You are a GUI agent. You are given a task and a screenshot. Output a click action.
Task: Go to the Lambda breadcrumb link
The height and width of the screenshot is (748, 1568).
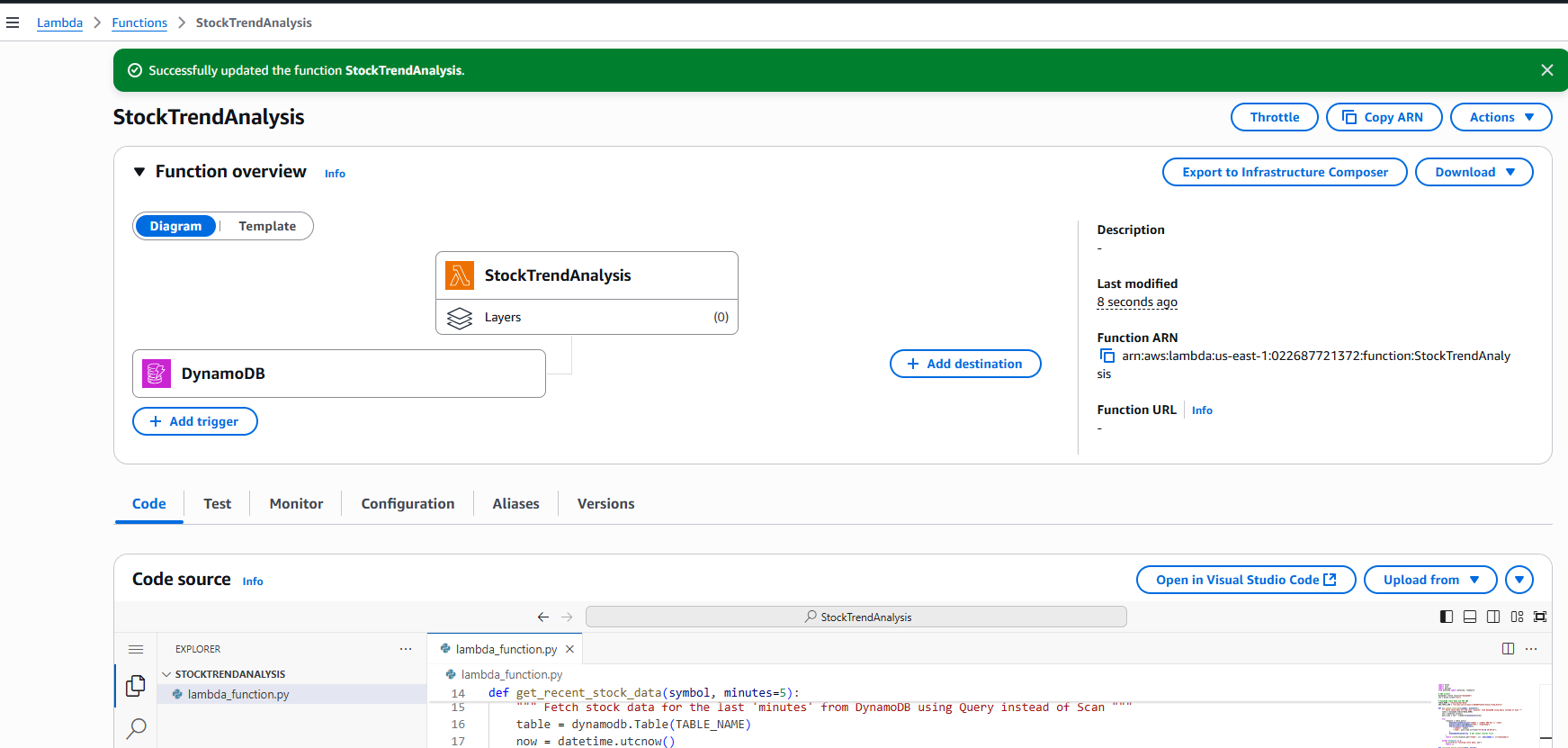[59, 23]
